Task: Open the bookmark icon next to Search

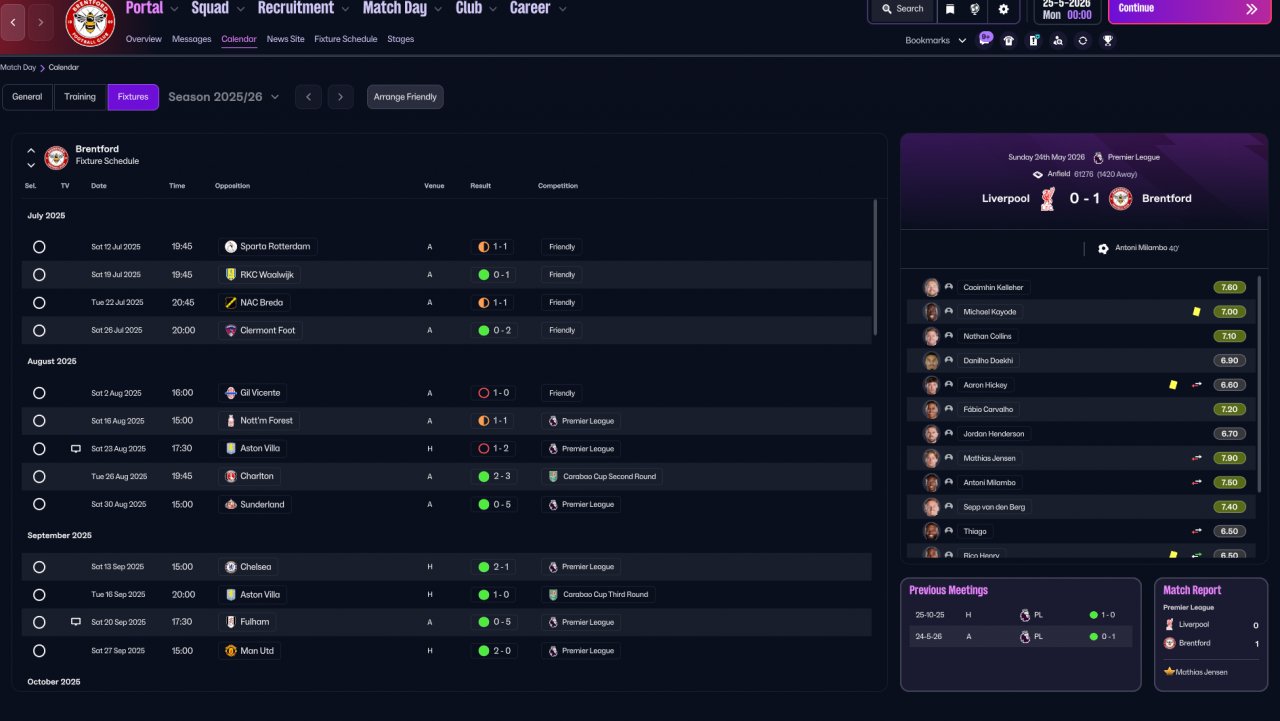Action: 950,9
